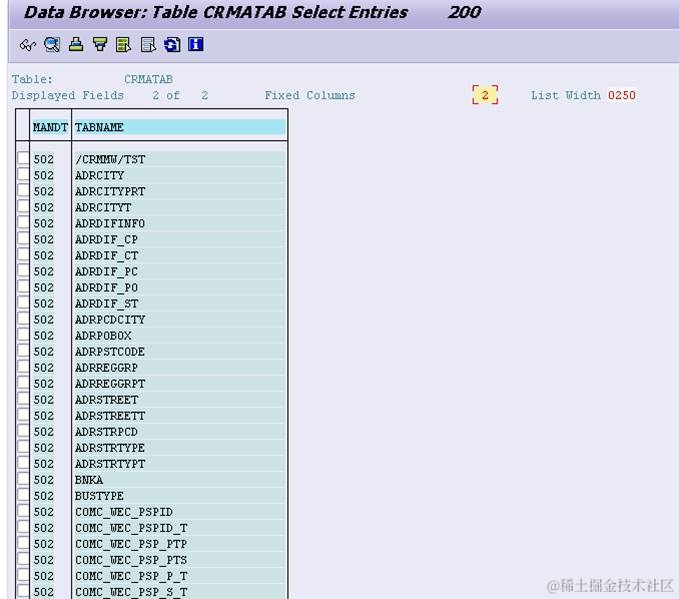The height and width of the screenshot is (599, 679).
Task: Click the ADRDIFINFO table name cell
Action: 179,223
